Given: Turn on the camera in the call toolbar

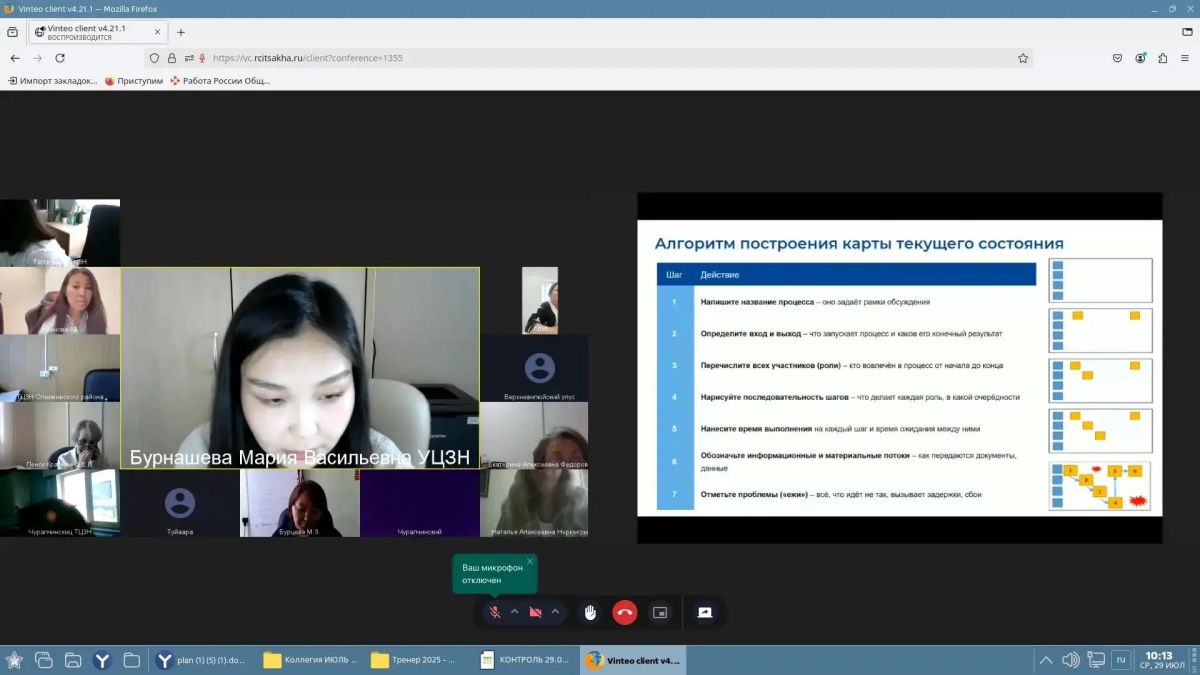Looking at the screenshot, I should click(535, 612).
